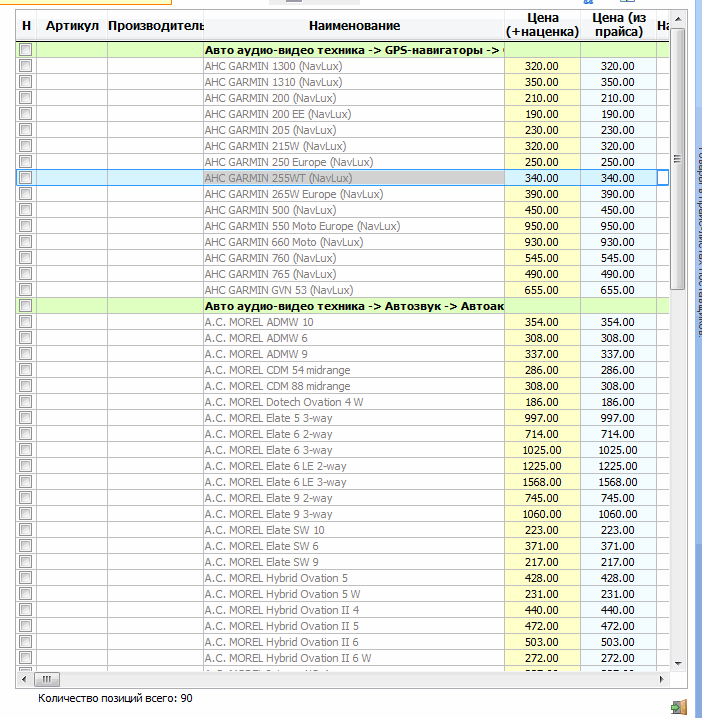Select row AHC GARMIN 1310 (NavLux)
This screenshot has height=718, width=702.
343,82
